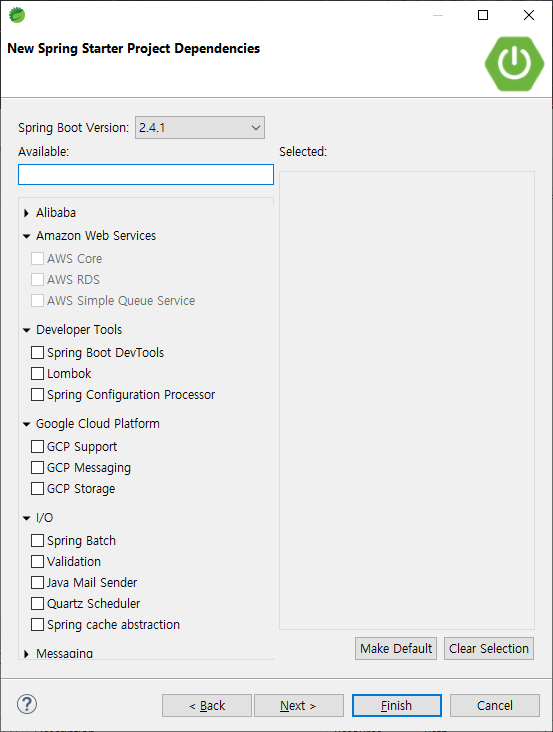Click the Finish button
The image size is (553, 732).
(397, 705)
